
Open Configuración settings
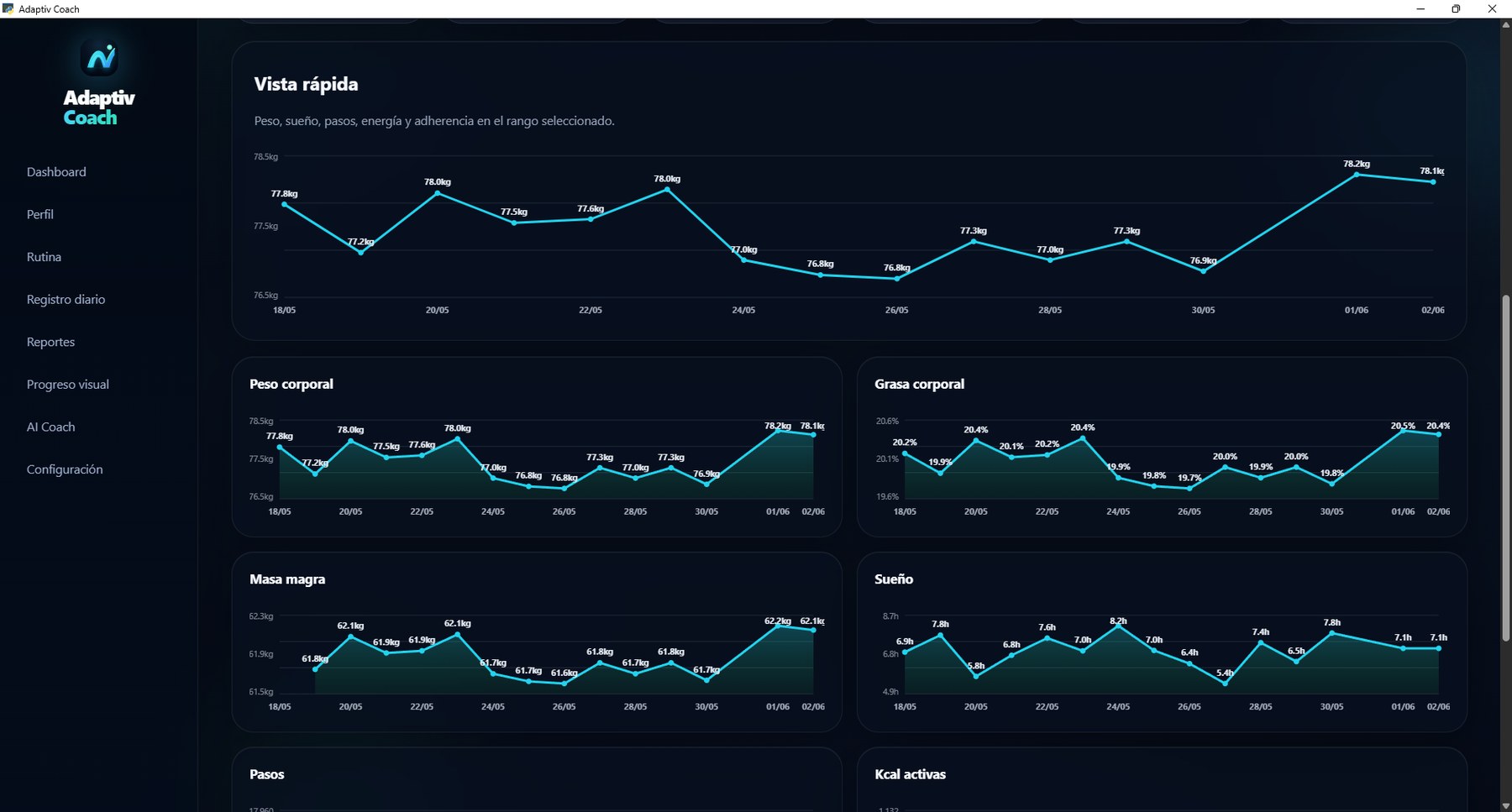tap(65, 469)
